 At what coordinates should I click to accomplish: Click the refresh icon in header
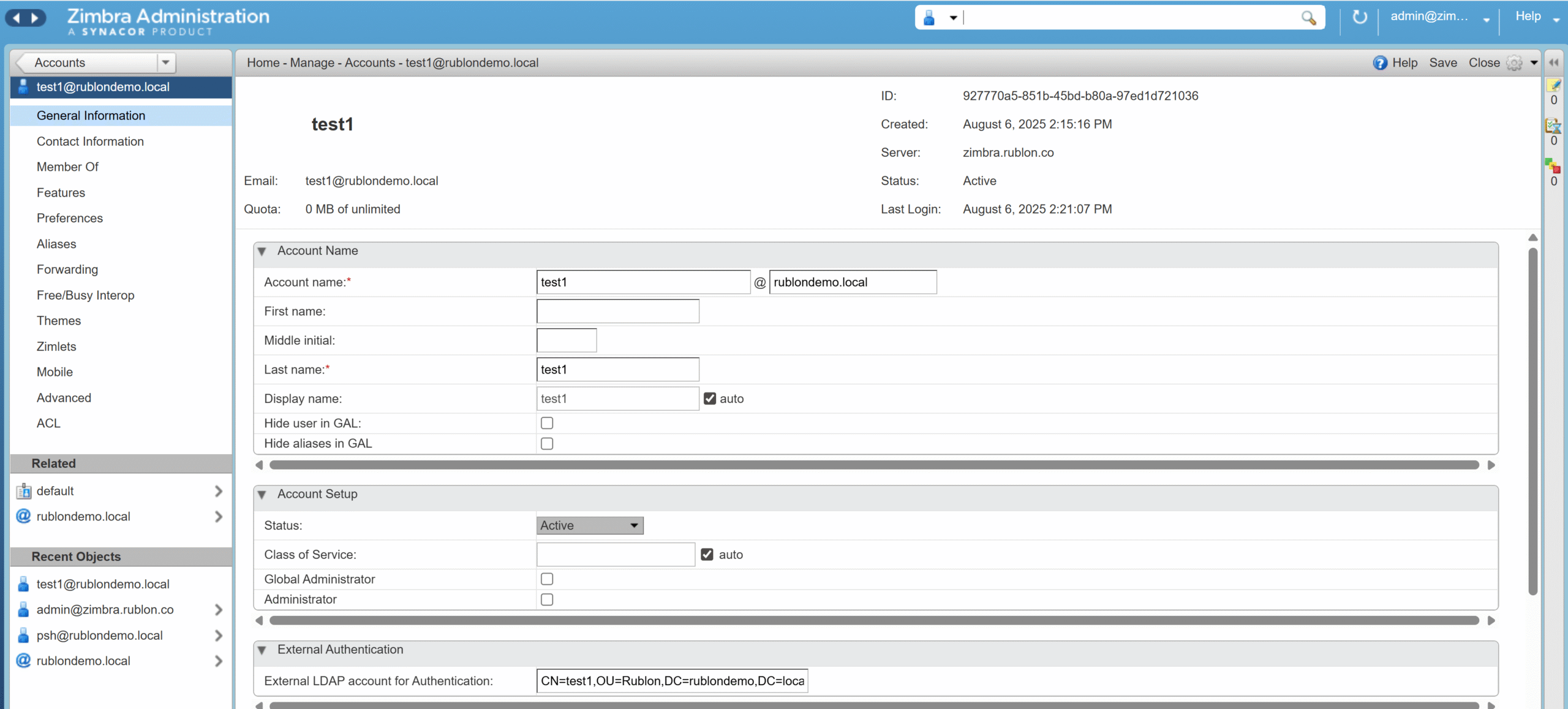[1359, 17]
